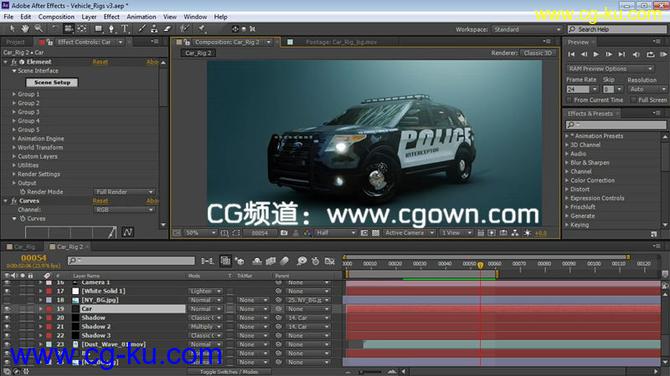
Task: Open the comp mini-flowchart icon
Action: [x=207, y=261]
